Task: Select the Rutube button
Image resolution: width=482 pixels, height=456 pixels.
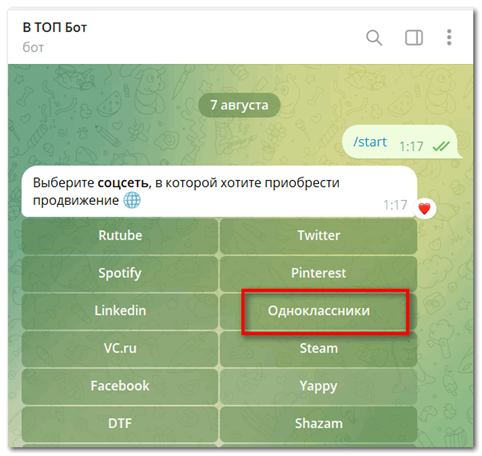Action: (x=120, y=236)
